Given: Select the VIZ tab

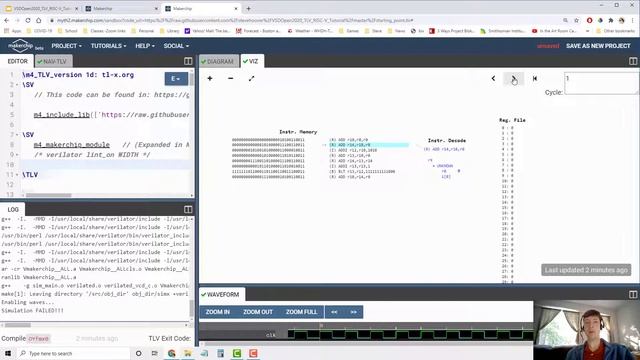Looking at the screenshot, I should coord(251,61).
